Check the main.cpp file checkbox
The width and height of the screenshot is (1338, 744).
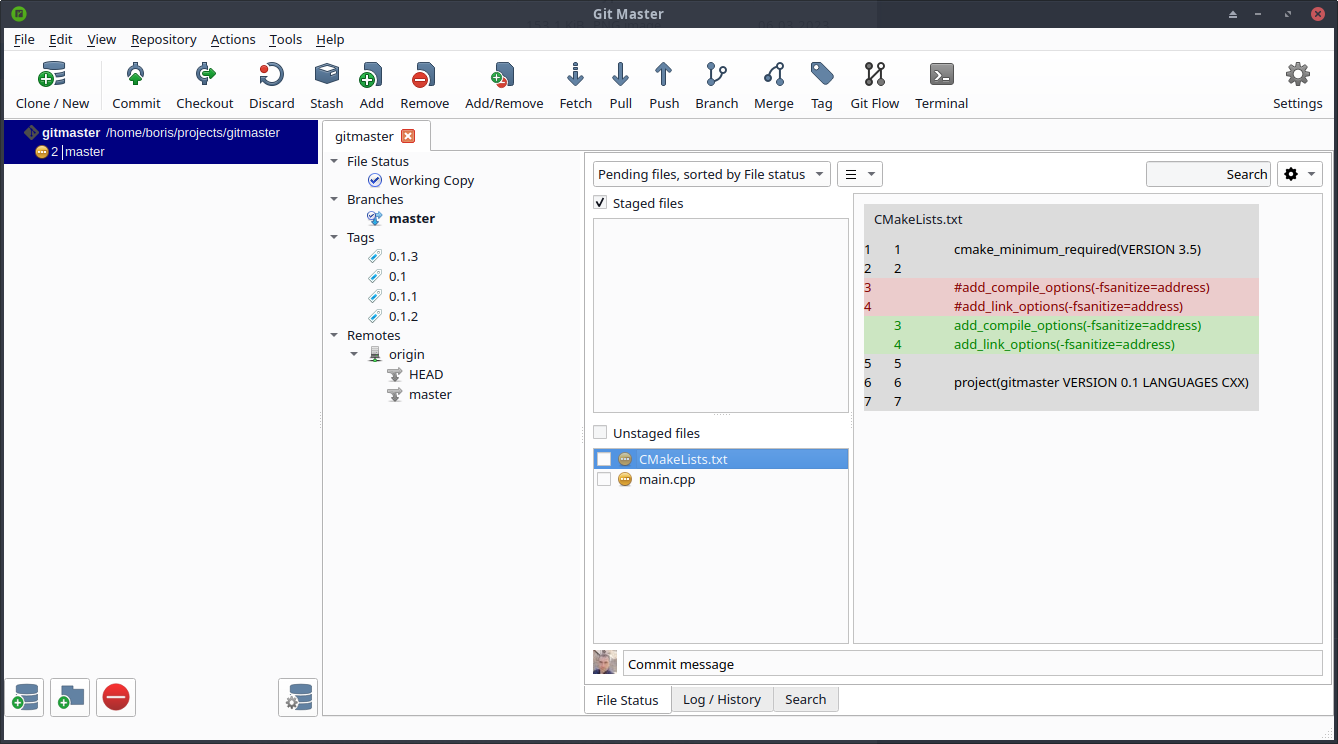pyautogui.click(x=604, y=479)
